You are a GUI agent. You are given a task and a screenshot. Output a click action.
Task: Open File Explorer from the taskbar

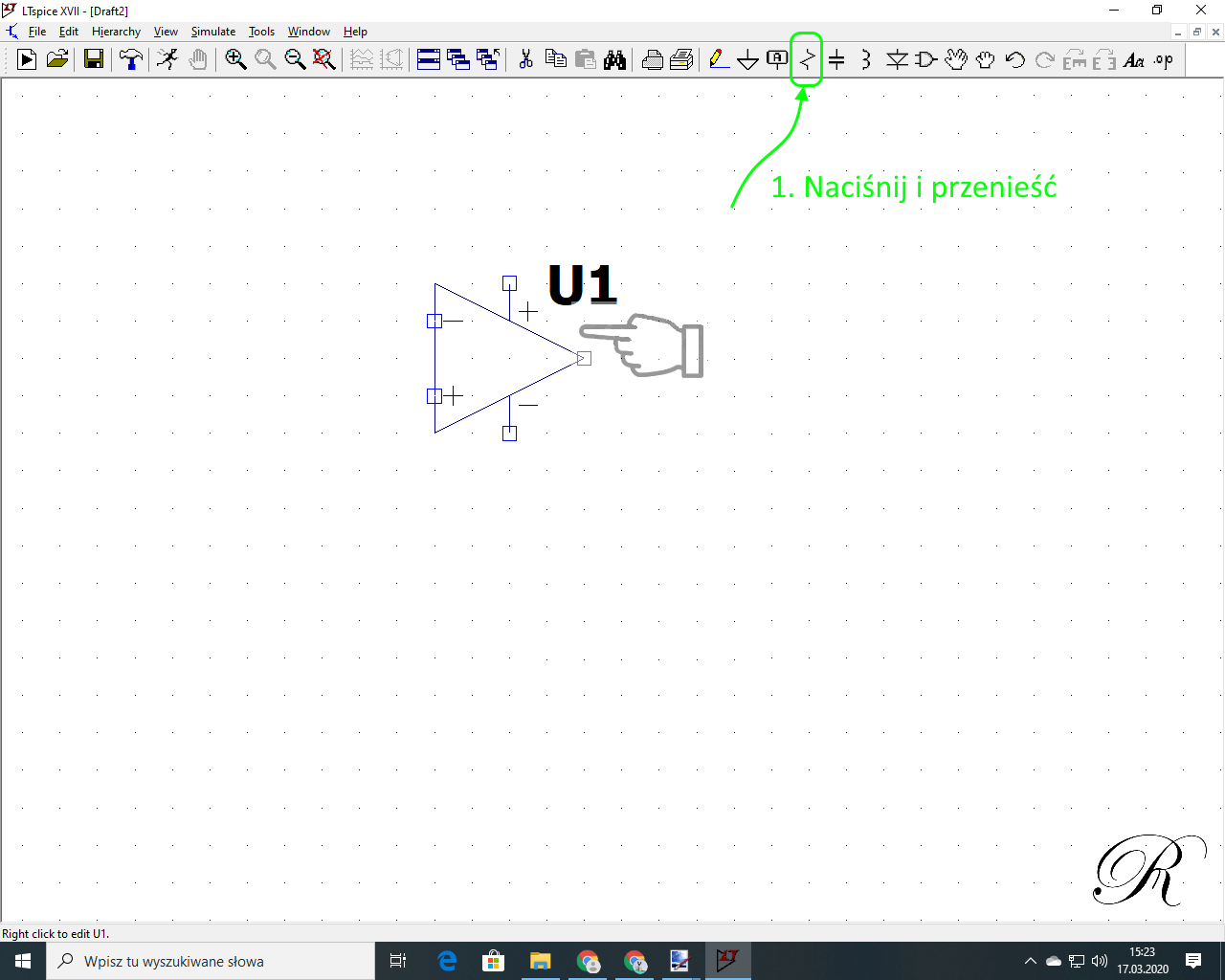[541, 961]
